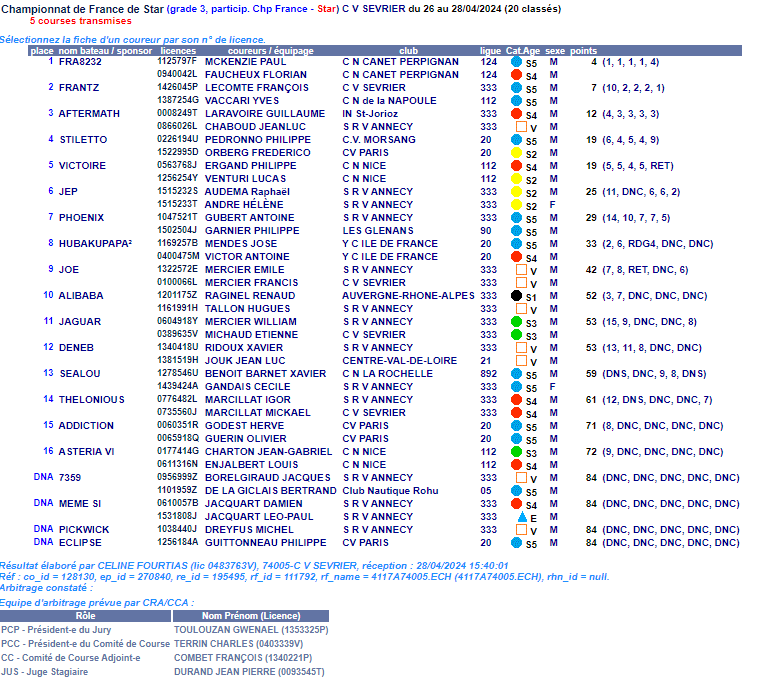Click black S1 circle for RAGINEL RENAUD
The width and height of the screenshot is (762, 685).
pyautogui.click(x=516, y=296)
